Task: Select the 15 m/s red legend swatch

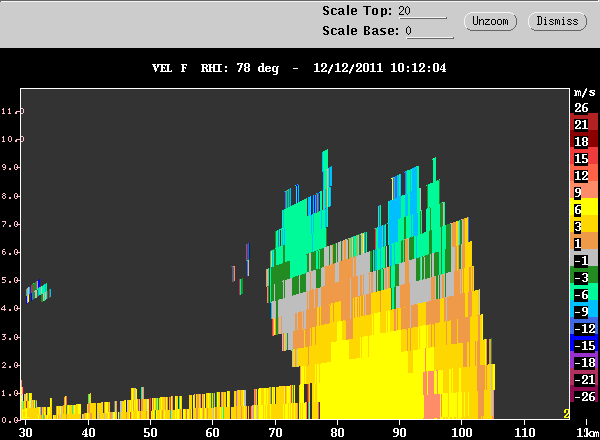Action: pyautogui.click(x=584, y=158)
